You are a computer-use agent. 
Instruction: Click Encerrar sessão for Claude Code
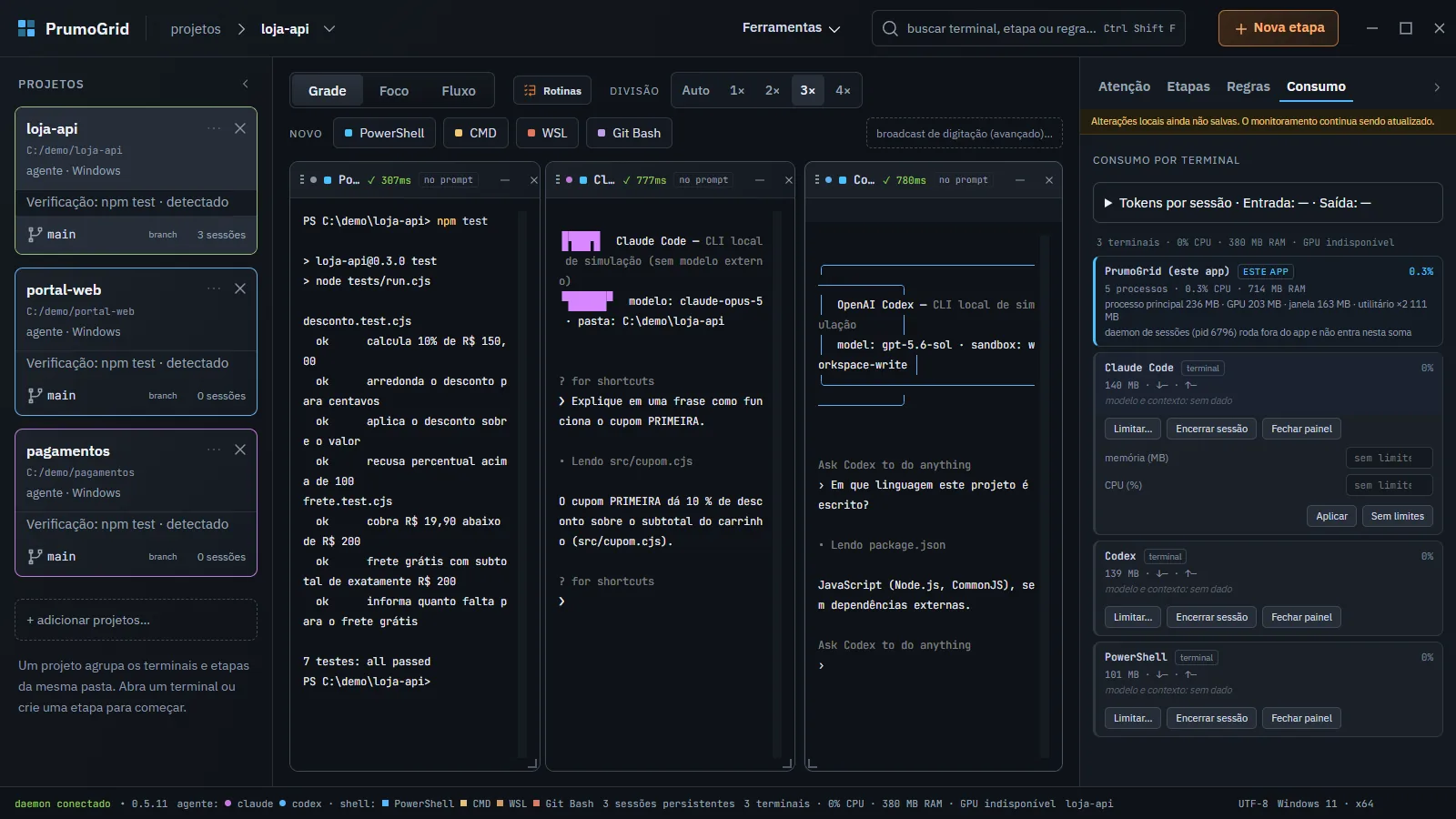click(1211, 429)
